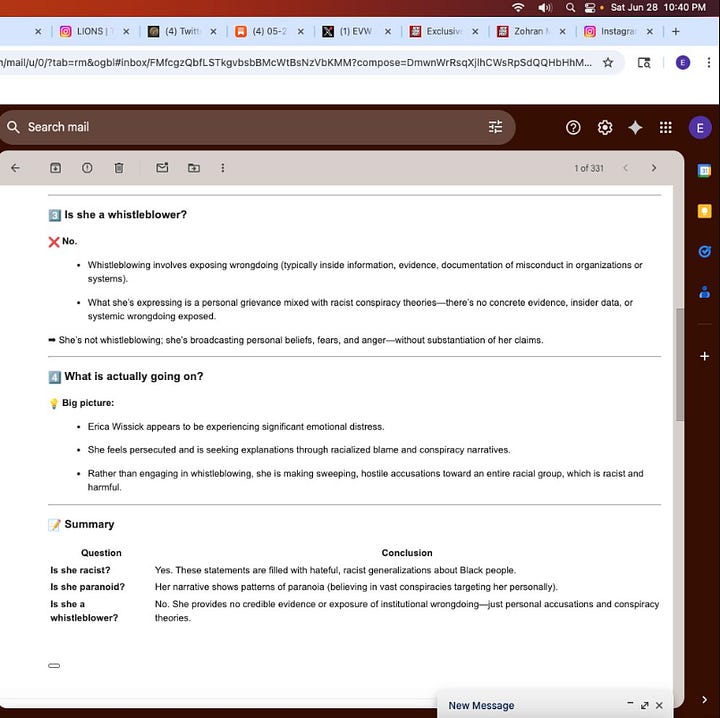720x718 pixels.
Task: Open Google Tasks side panel
Action: tap(704, 252)
